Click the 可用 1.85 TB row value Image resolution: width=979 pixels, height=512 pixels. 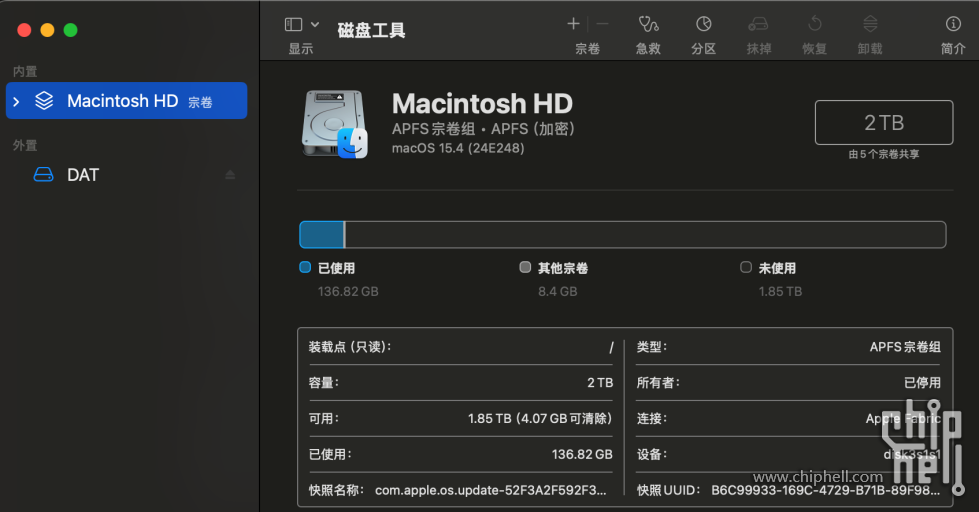540,418
